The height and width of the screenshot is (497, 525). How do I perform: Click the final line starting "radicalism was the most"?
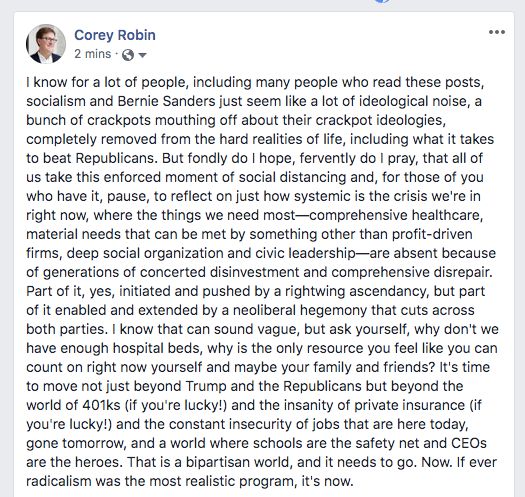point(190,481)
